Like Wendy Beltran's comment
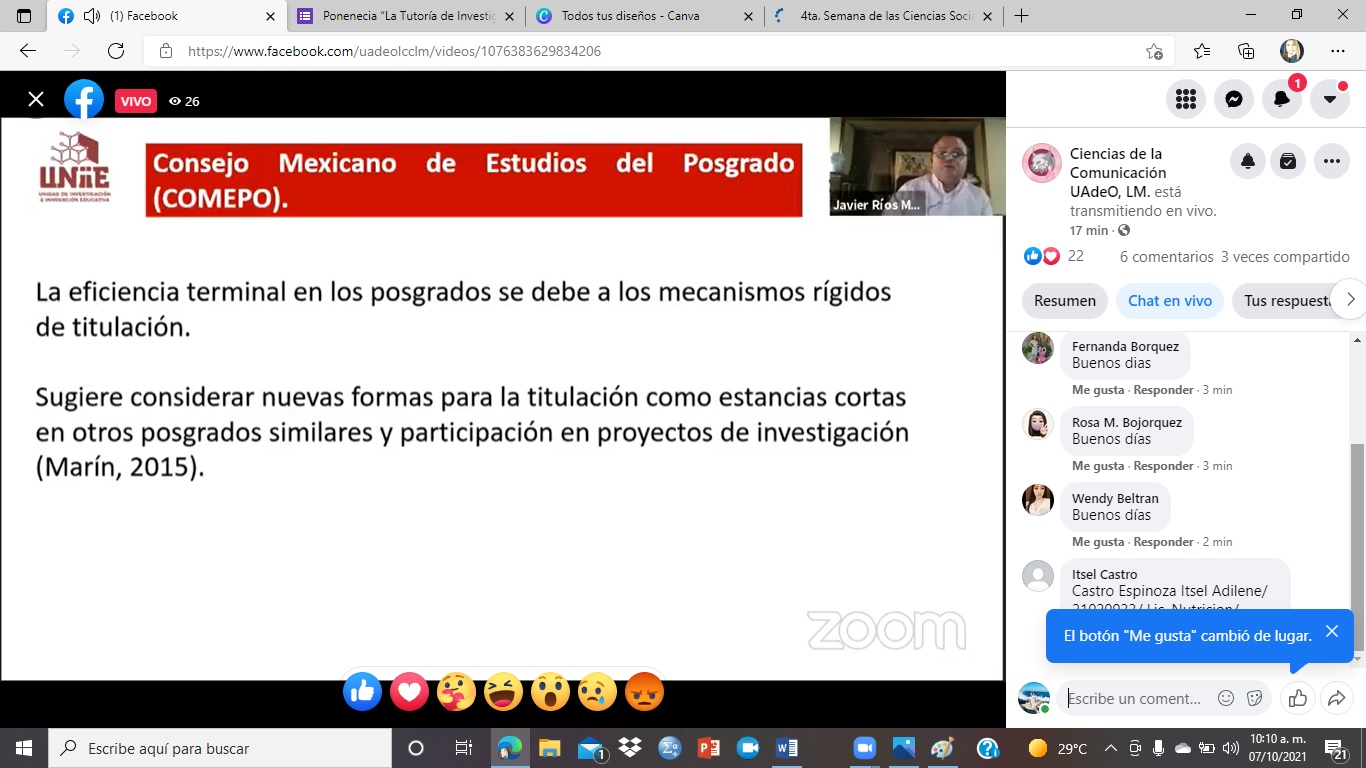This screenshot has height=768, width=1366. coord(1098,542)
